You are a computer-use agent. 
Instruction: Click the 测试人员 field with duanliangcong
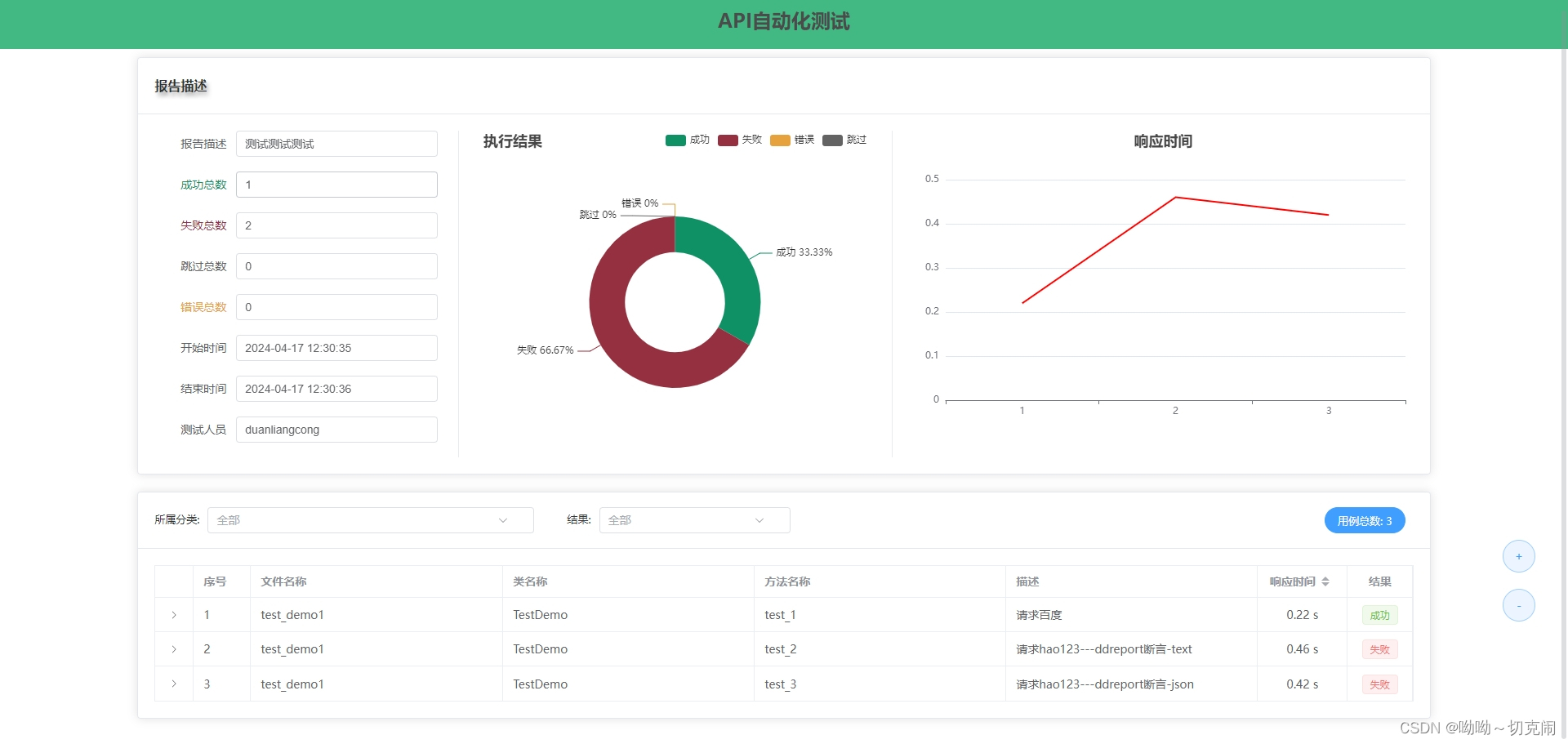(x=336, y=430)
